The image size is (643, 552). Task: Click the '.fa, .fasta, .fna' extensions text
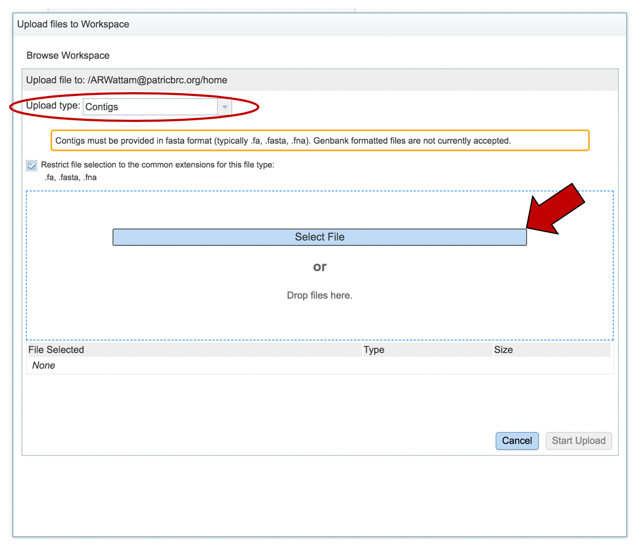[x=70, y=177]
